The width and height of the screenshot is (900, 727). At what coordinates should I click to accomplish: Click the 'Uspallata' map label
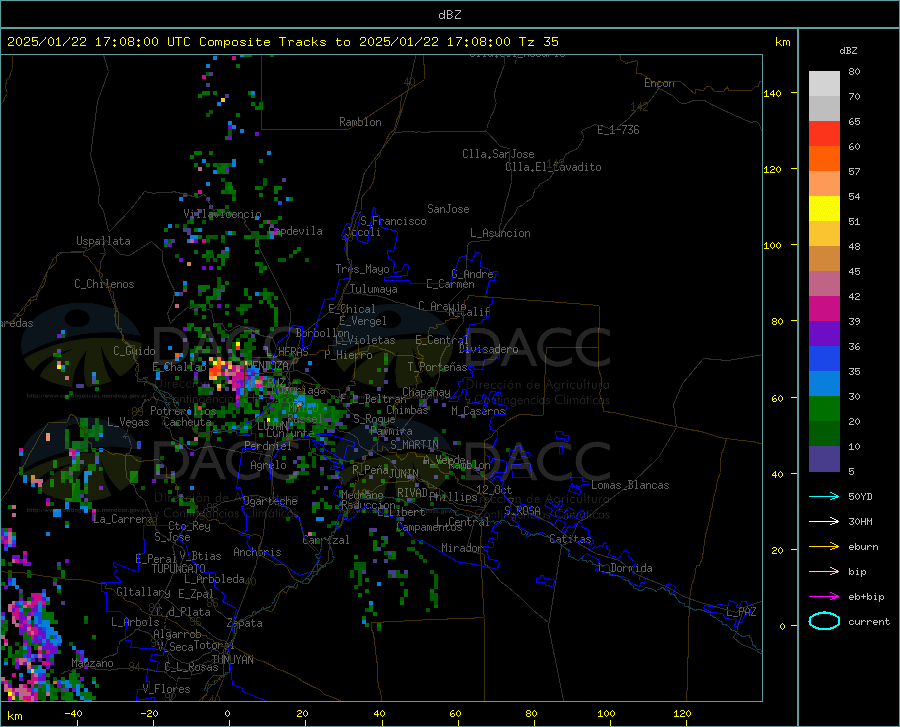coord(103,241)
